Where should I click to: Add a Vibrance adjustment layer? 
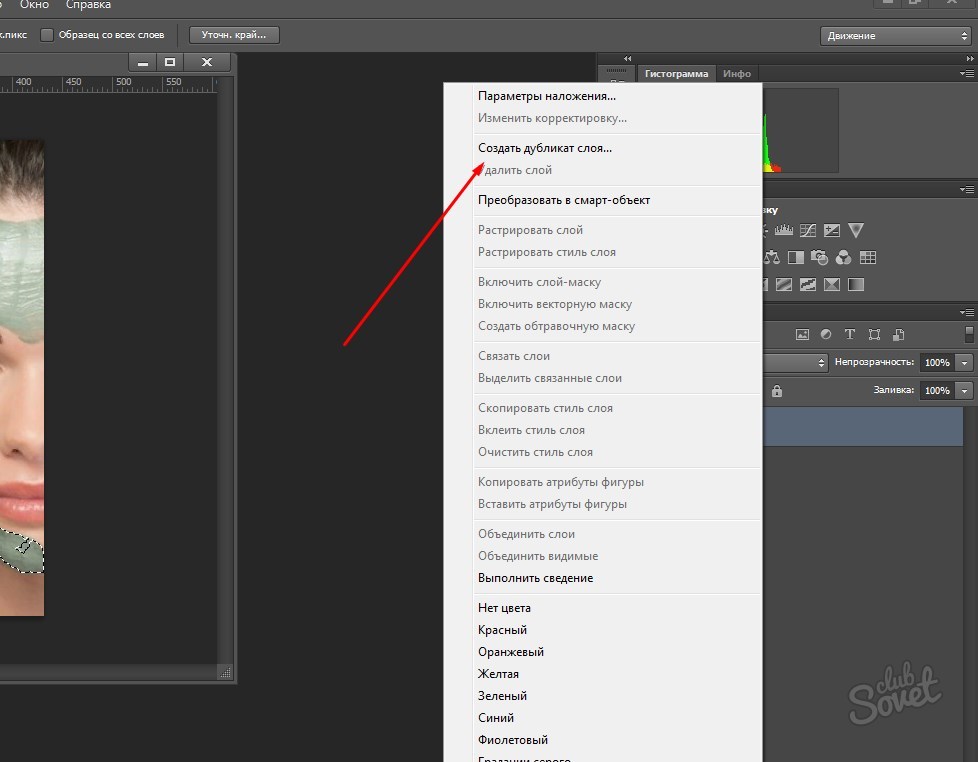point(856,230)
